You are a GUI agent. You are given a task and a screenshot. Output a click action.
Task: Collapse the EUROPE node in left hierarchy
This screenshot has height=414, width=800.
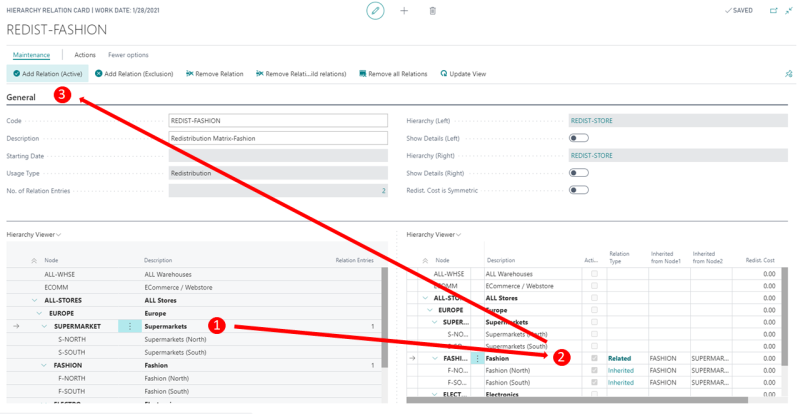39,313
